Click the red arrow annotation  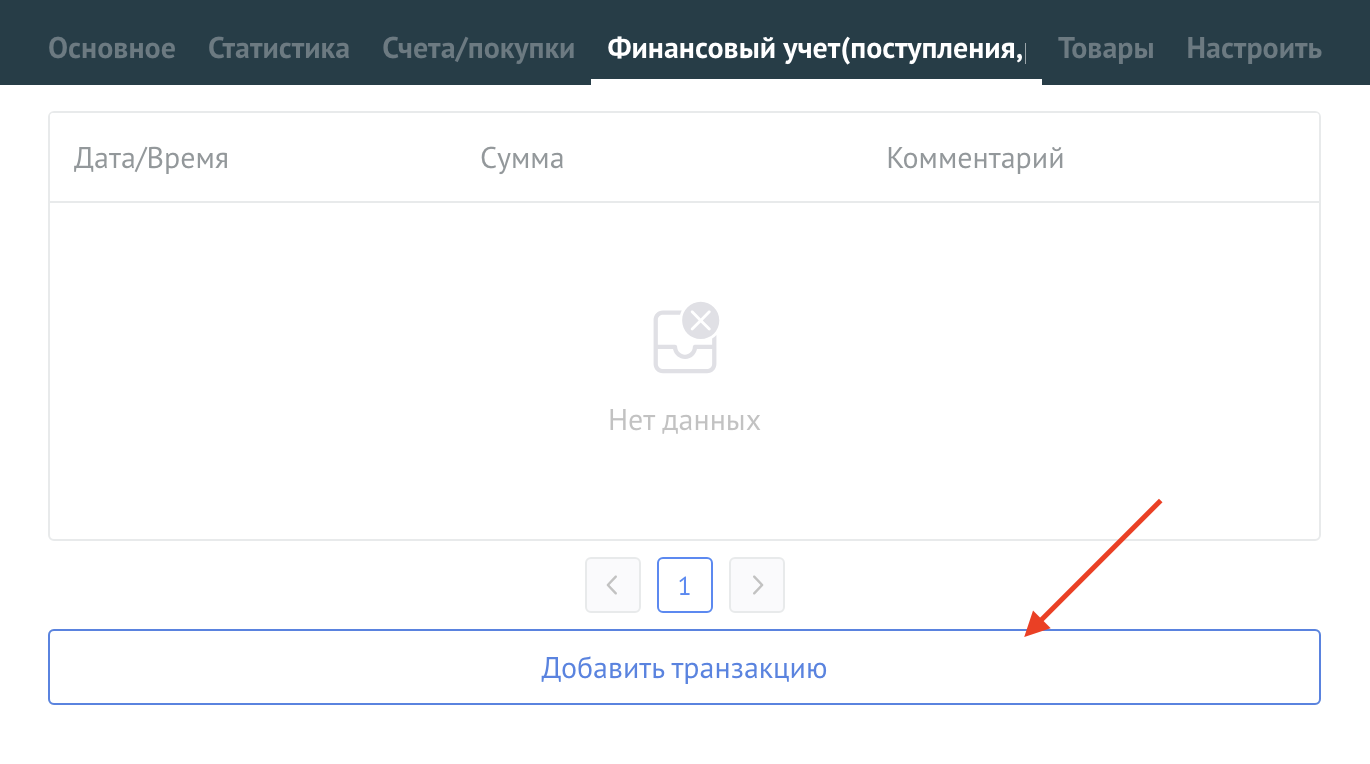click(x=1093, y=567)
